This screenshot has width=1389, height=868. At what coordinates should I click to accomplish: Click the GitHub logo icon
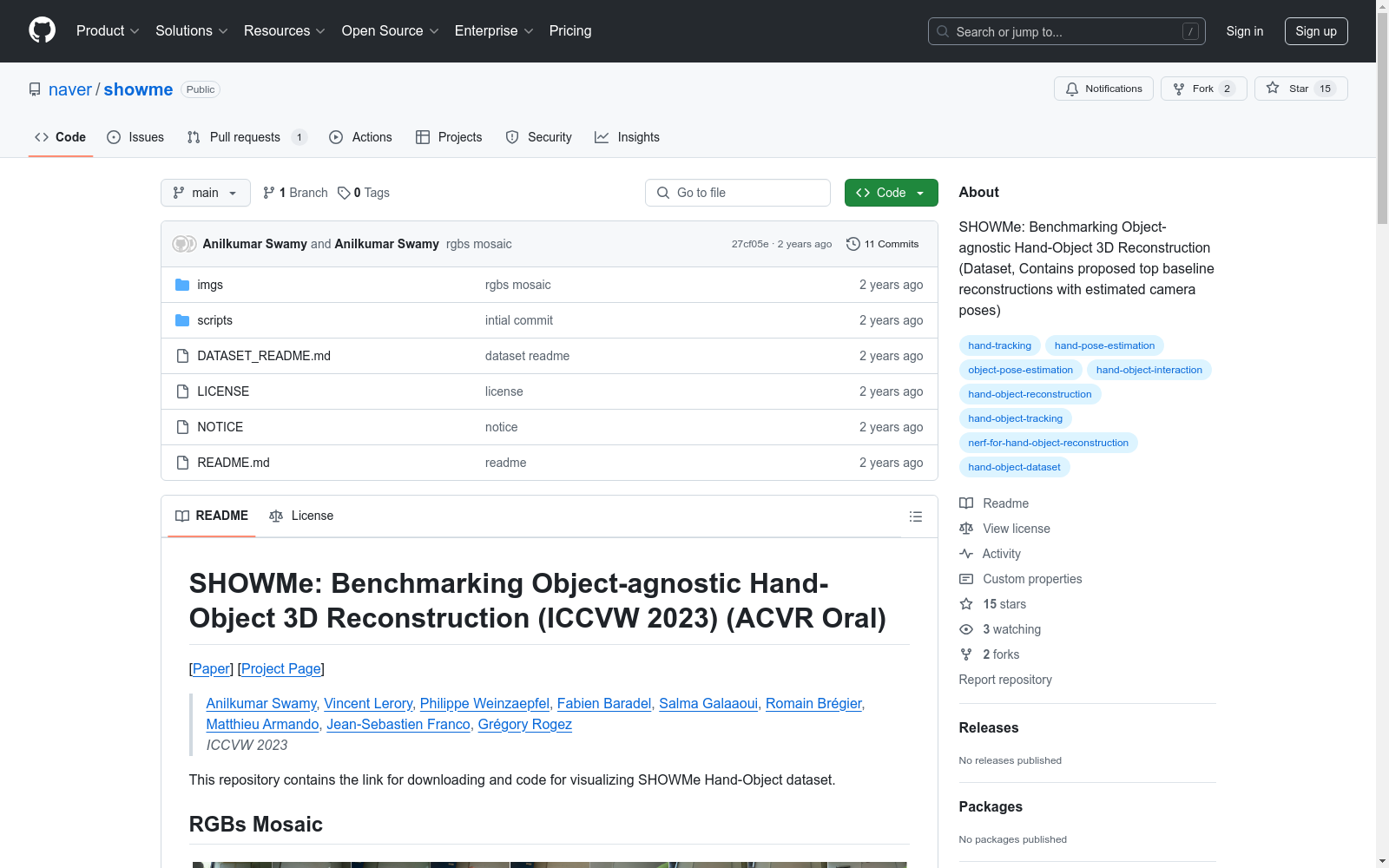(42, 30)
